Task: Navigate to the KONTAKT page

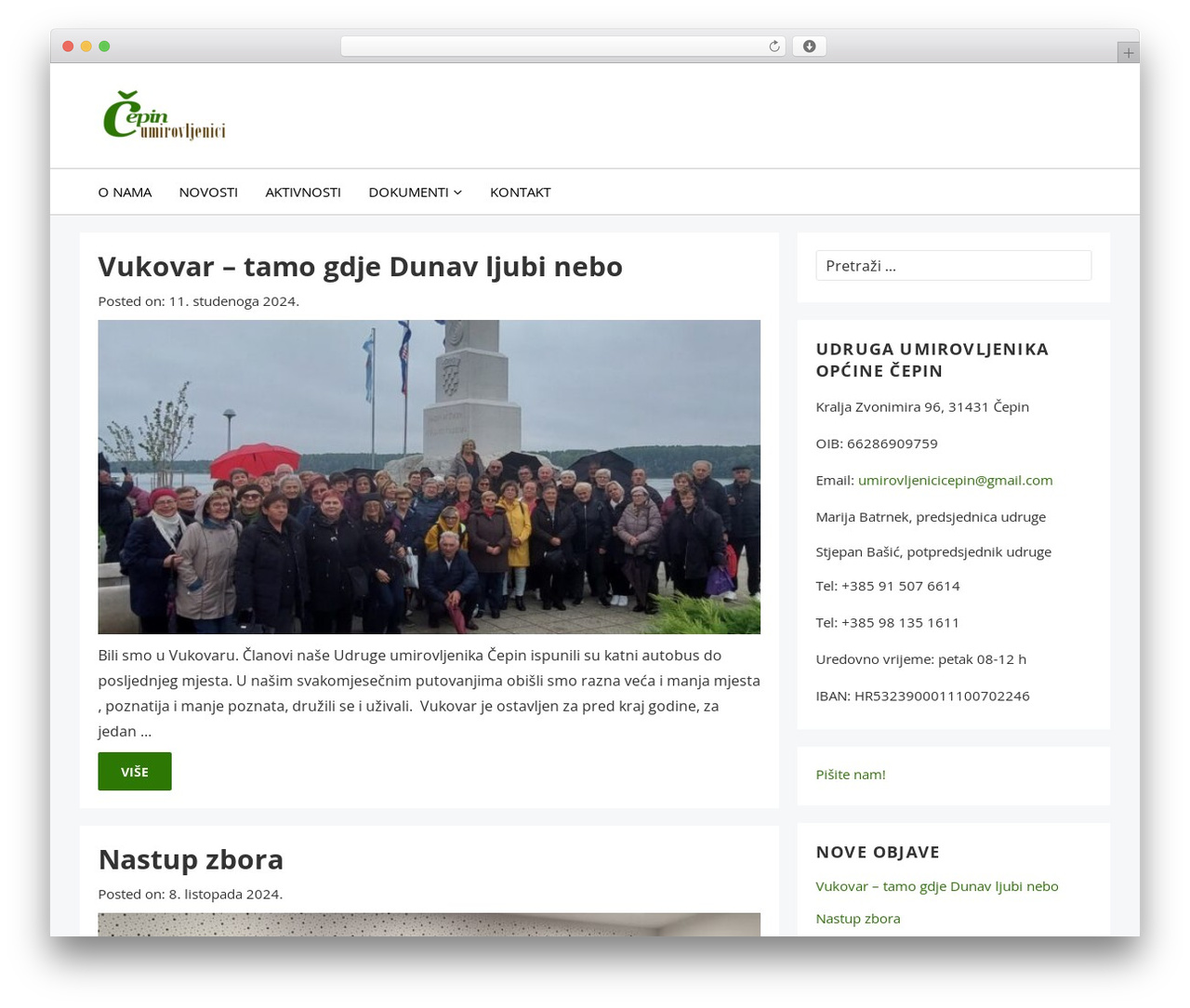Action: pyautogui.click(x=521, y=192)
